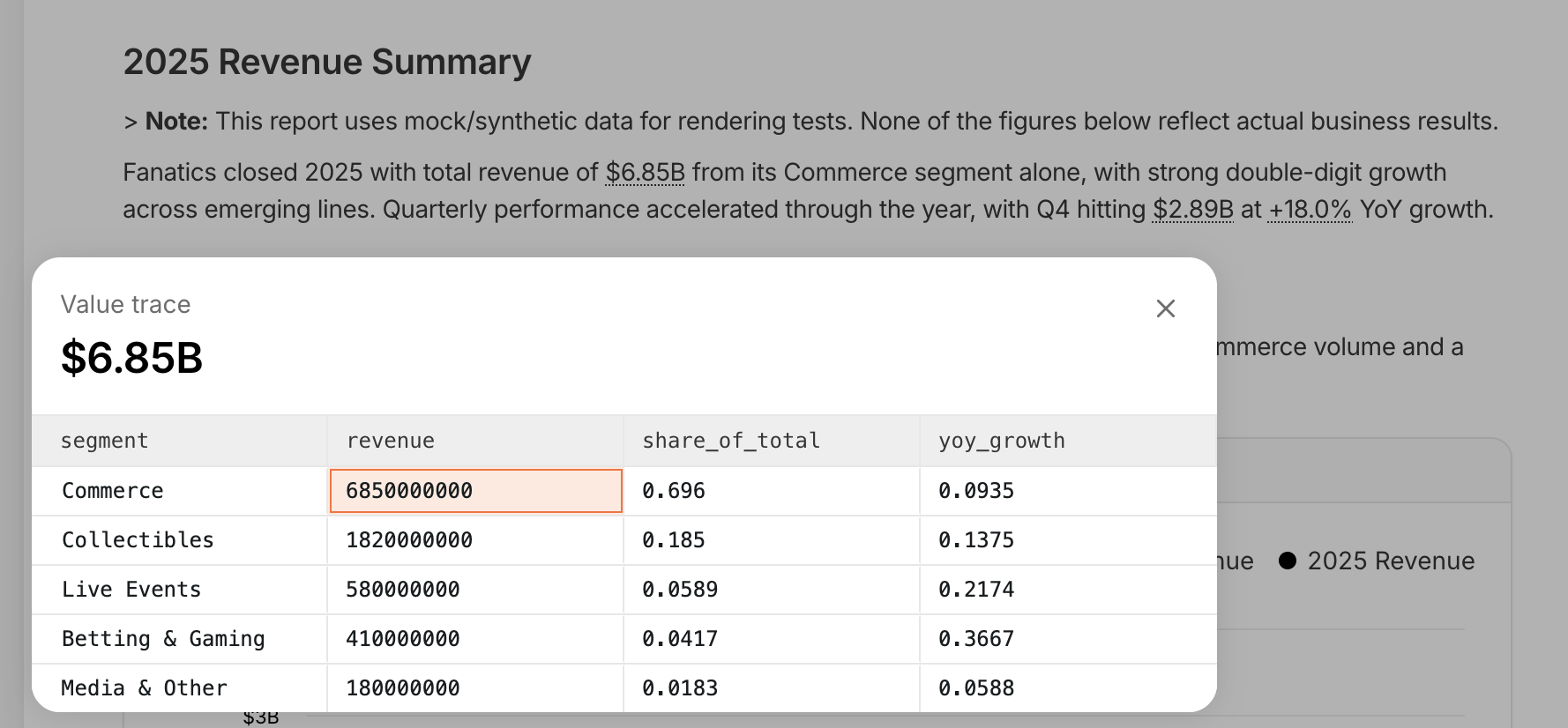Image resolution: width=1568 pixels, height=728 pixels.
Task: Click Media & Other revenue 180000000
Action: [475, 688]
